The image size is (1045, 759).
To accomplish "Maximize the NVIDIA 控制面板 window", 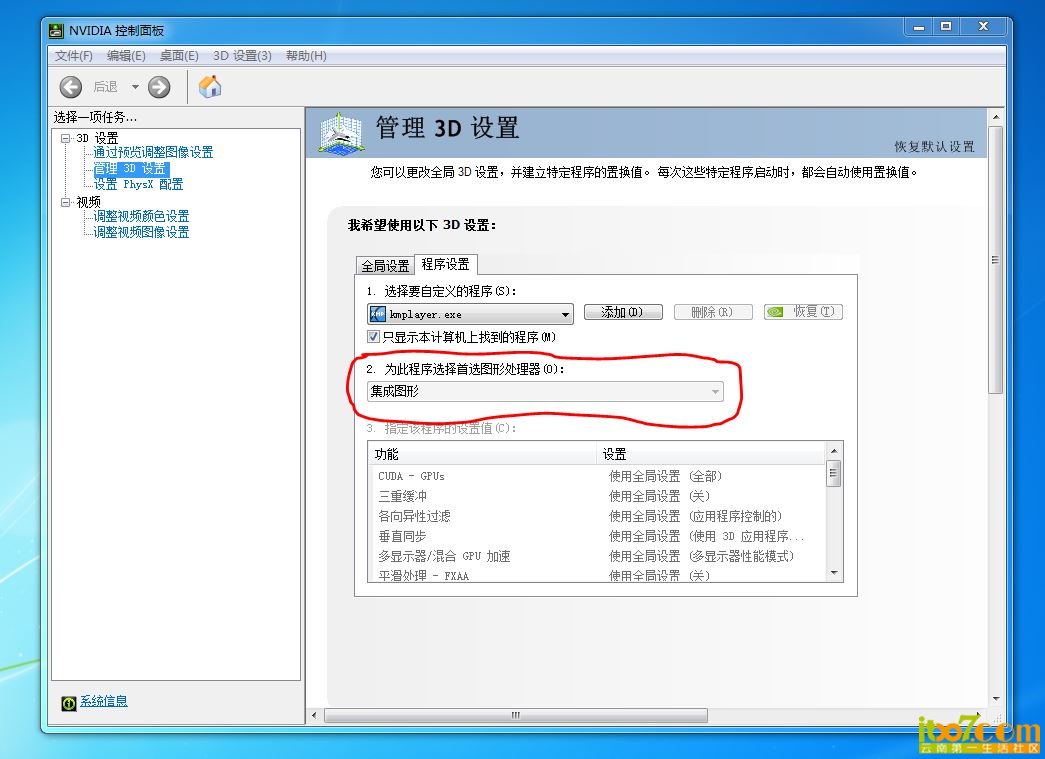I will tap(946, 27).
